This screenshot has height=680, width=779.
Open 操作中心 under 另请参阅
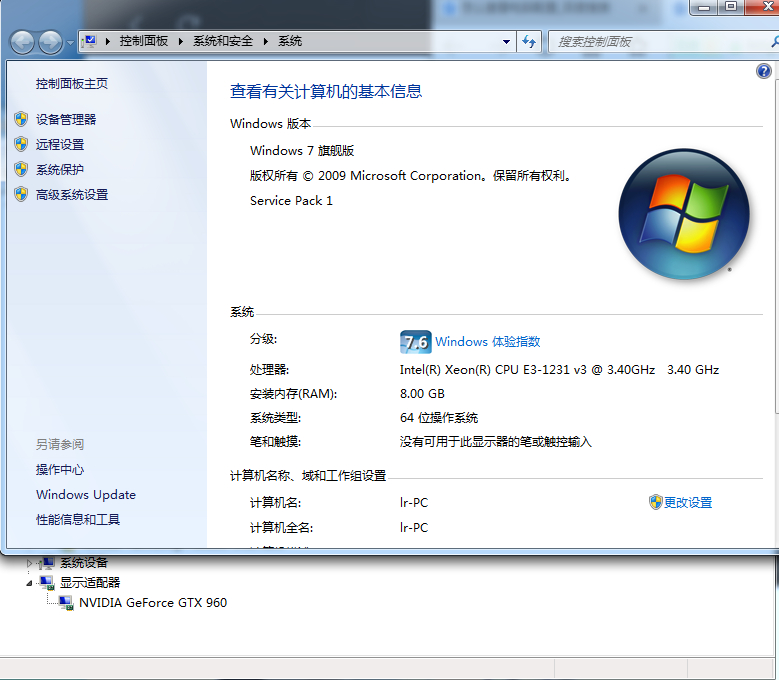point(60,469)
